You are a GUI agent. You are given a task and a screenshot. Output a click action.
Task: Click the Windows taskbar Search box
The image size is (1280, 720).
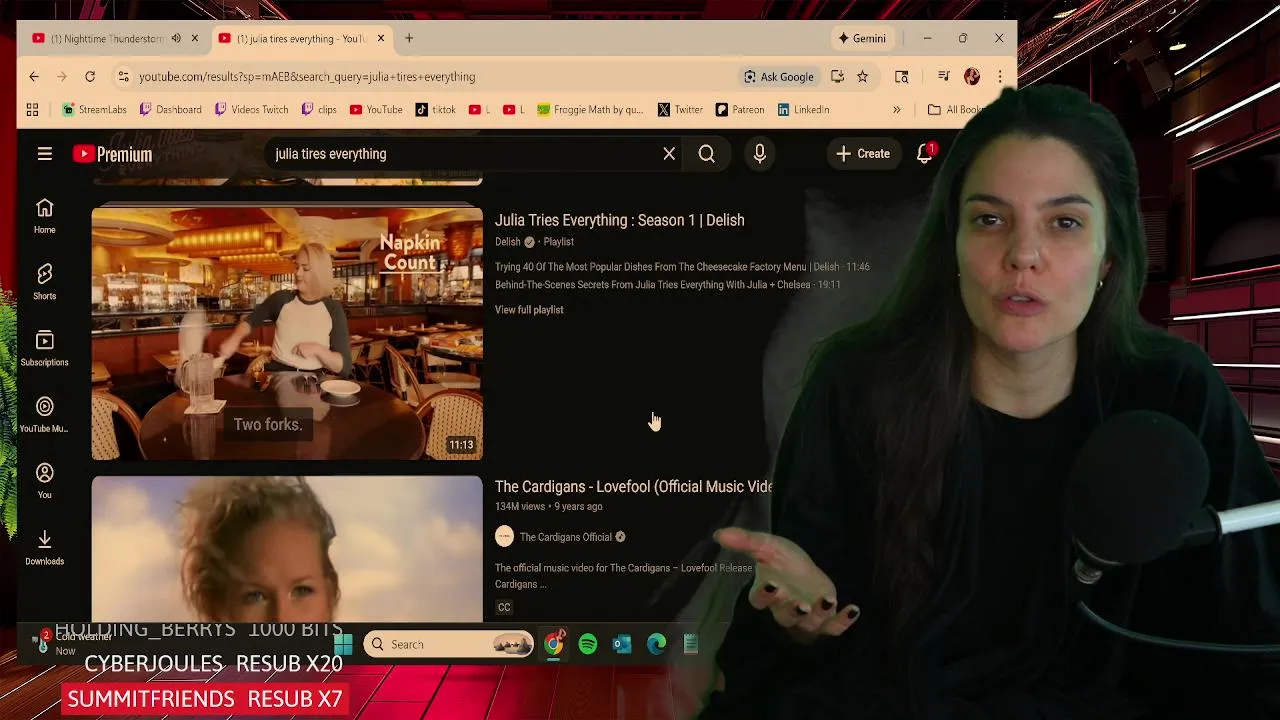point(449,645)
